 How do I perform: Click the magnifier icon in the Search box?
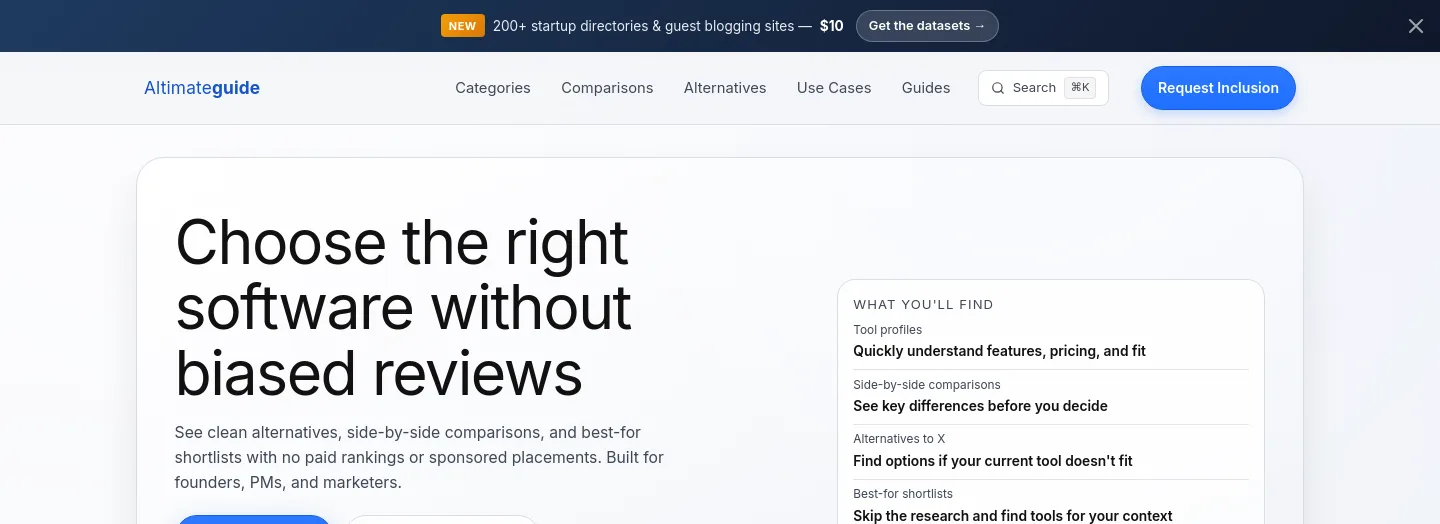tap(998, 88)
